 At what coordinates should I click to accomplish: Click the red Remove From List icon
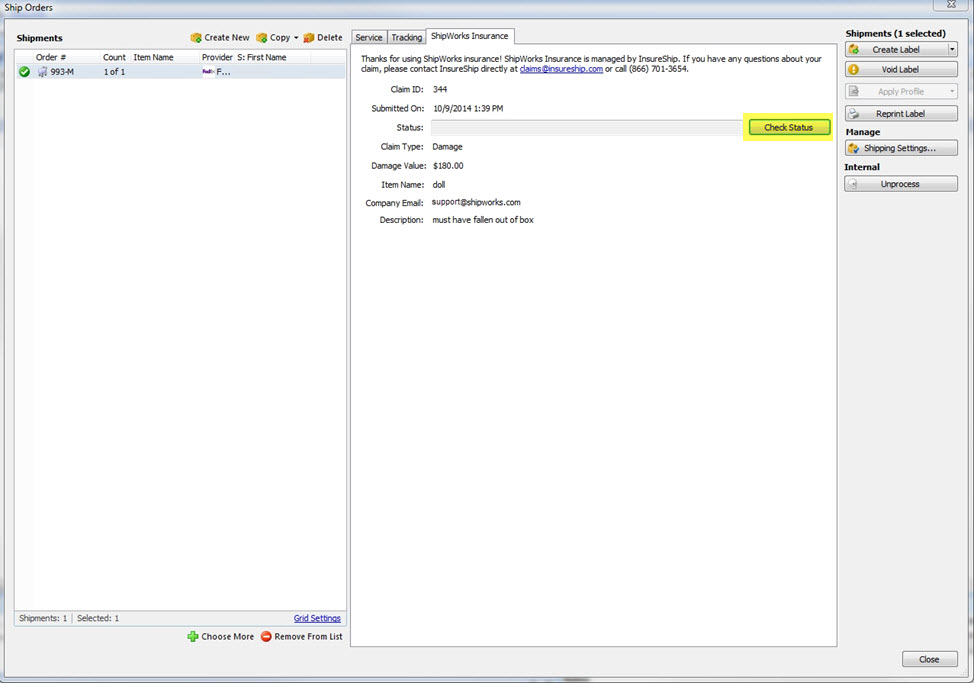pyautogui.click(x=266, y=636)
